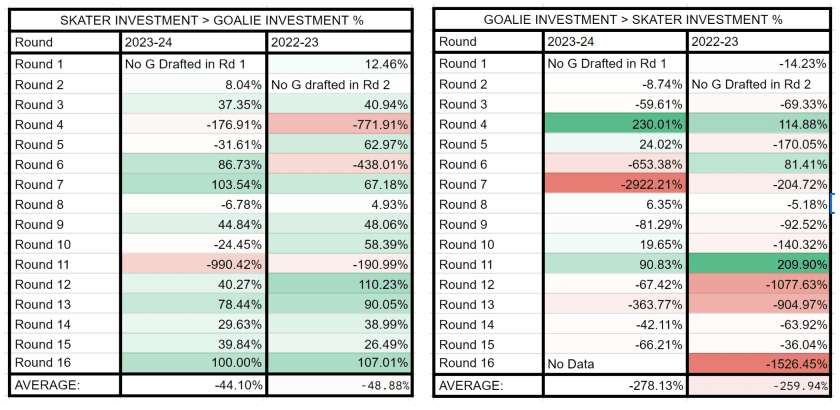Select the 103.54% cell for Round 7

tap(193, 184)
